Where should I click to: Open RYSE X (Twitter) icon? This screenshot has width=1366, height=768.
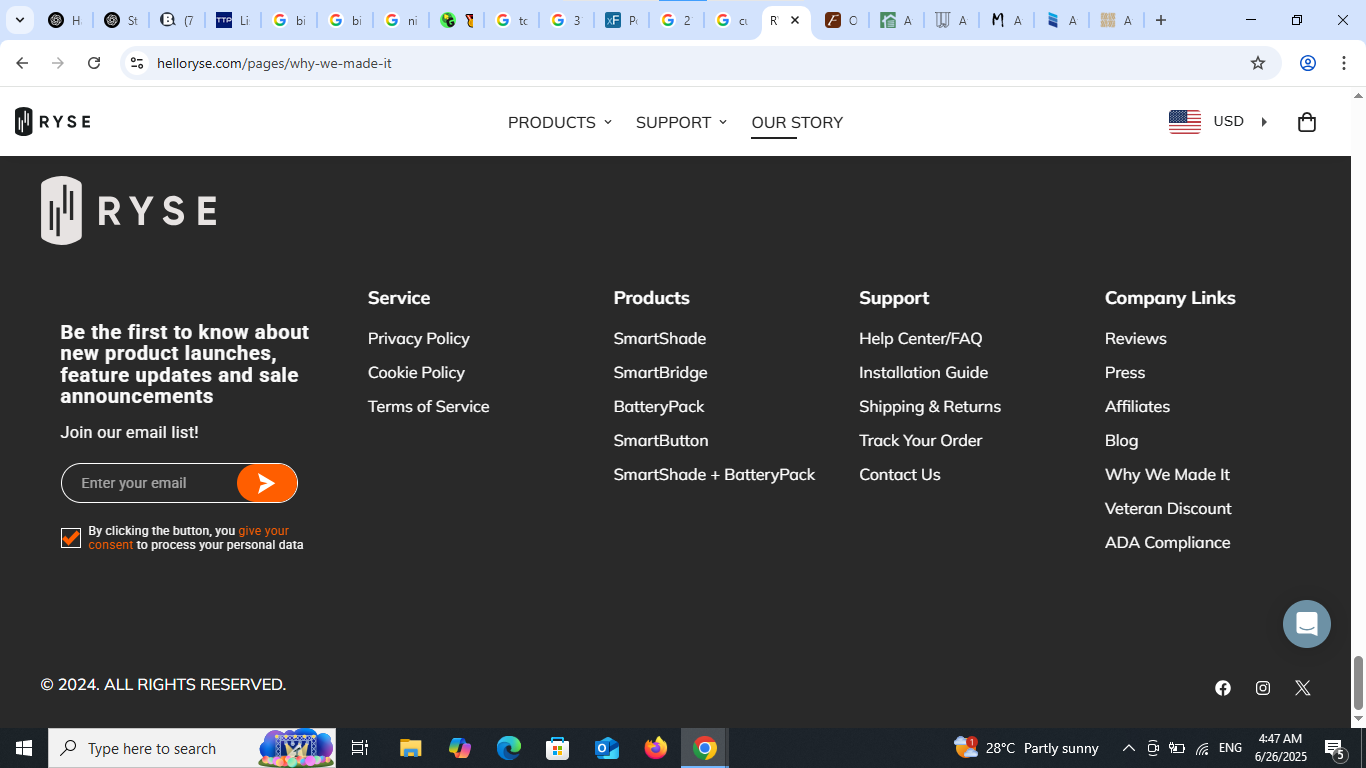(x=1302, y=688)
